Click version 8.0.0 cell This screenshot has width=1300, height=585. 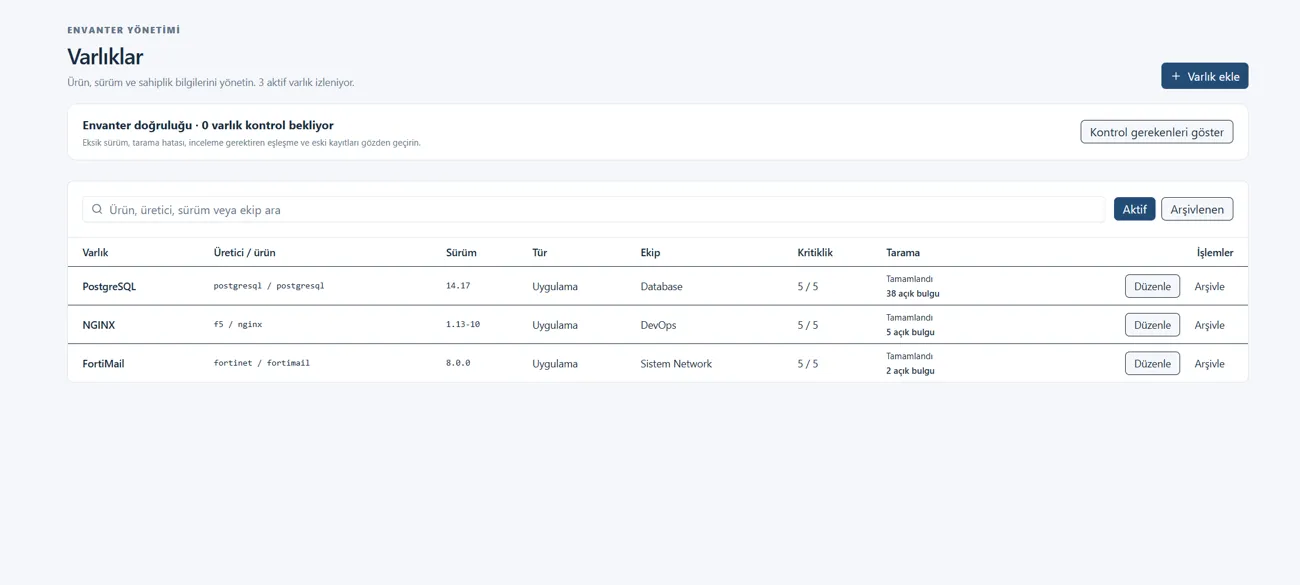[458, 363]
